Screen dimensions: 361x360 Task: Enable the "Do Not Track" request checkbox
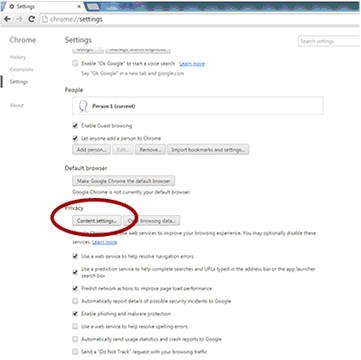[75, 352]
